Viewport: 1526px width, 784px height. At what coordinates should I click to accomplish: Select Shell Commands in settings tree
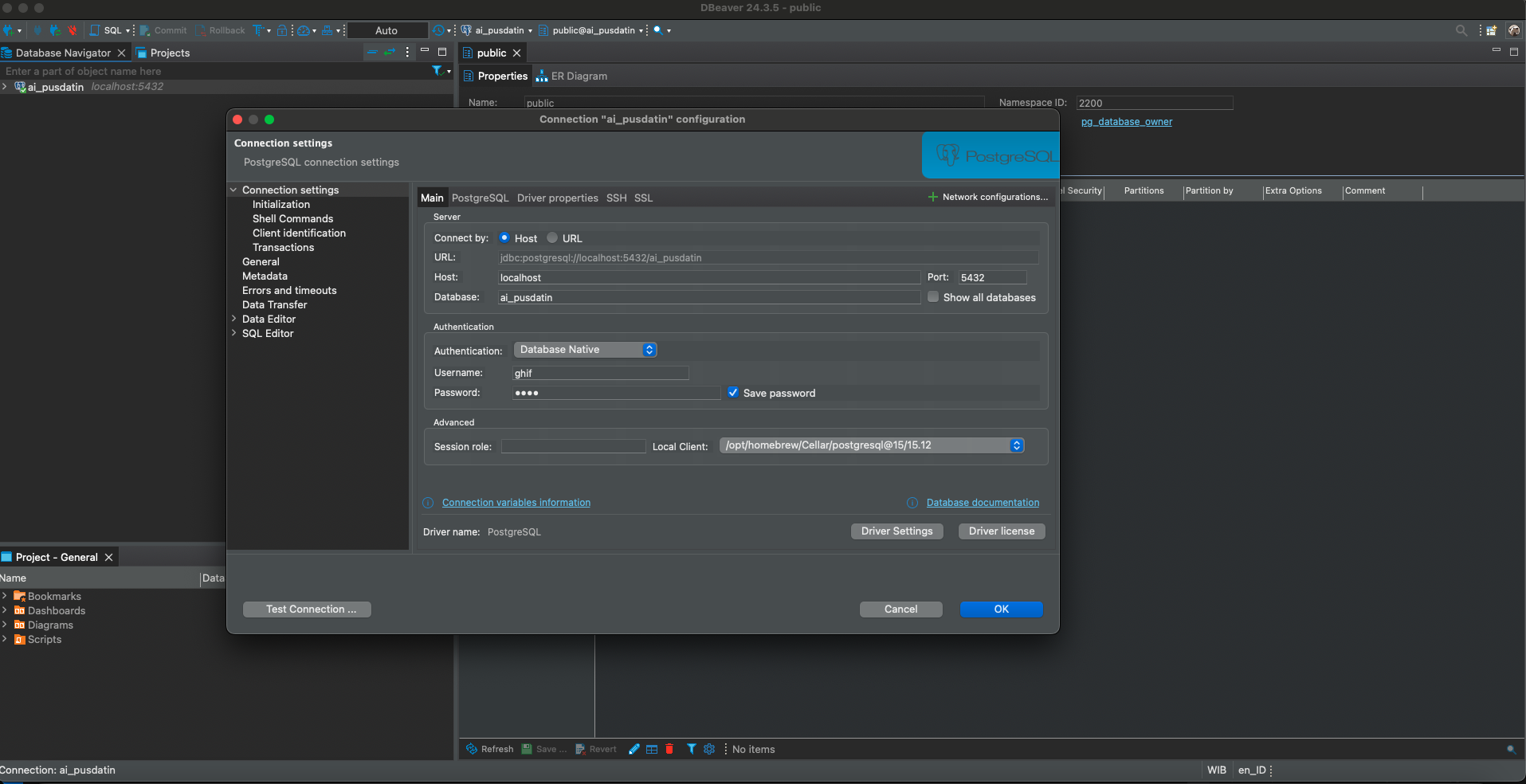pyautogui.click(x=293, y=218)
